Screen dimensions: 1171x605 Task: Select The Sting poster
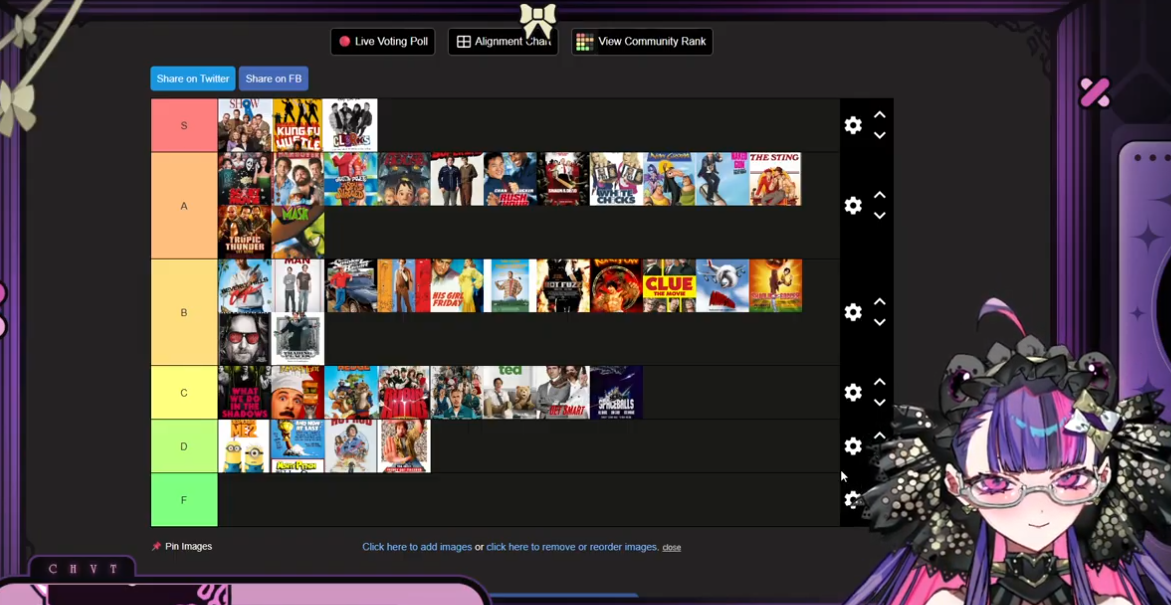pyautogui.click(x=775, y=179)
